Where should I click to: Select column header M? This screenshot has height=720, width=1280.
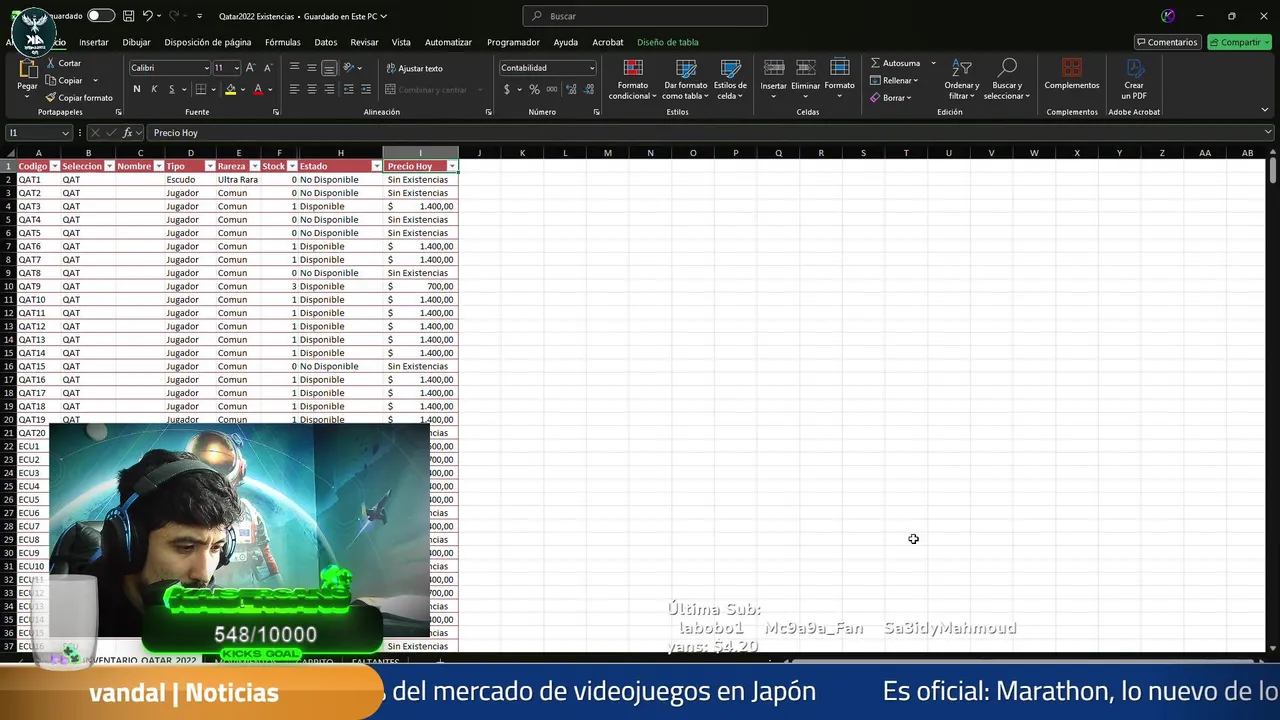click(x=607, y=153)
